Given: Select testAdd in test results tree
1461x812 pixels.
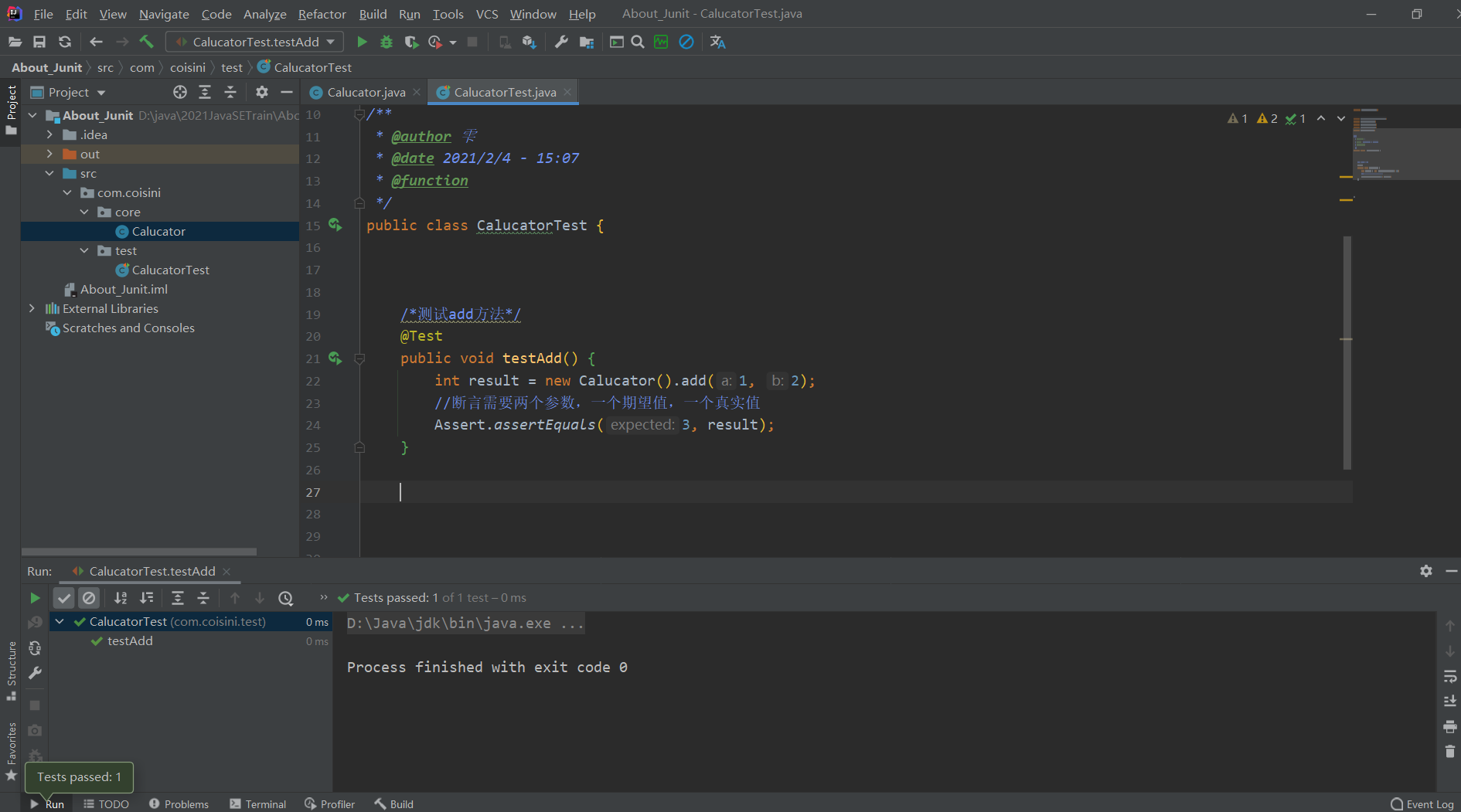Looking at the screenshot, I should pos(130,640).
